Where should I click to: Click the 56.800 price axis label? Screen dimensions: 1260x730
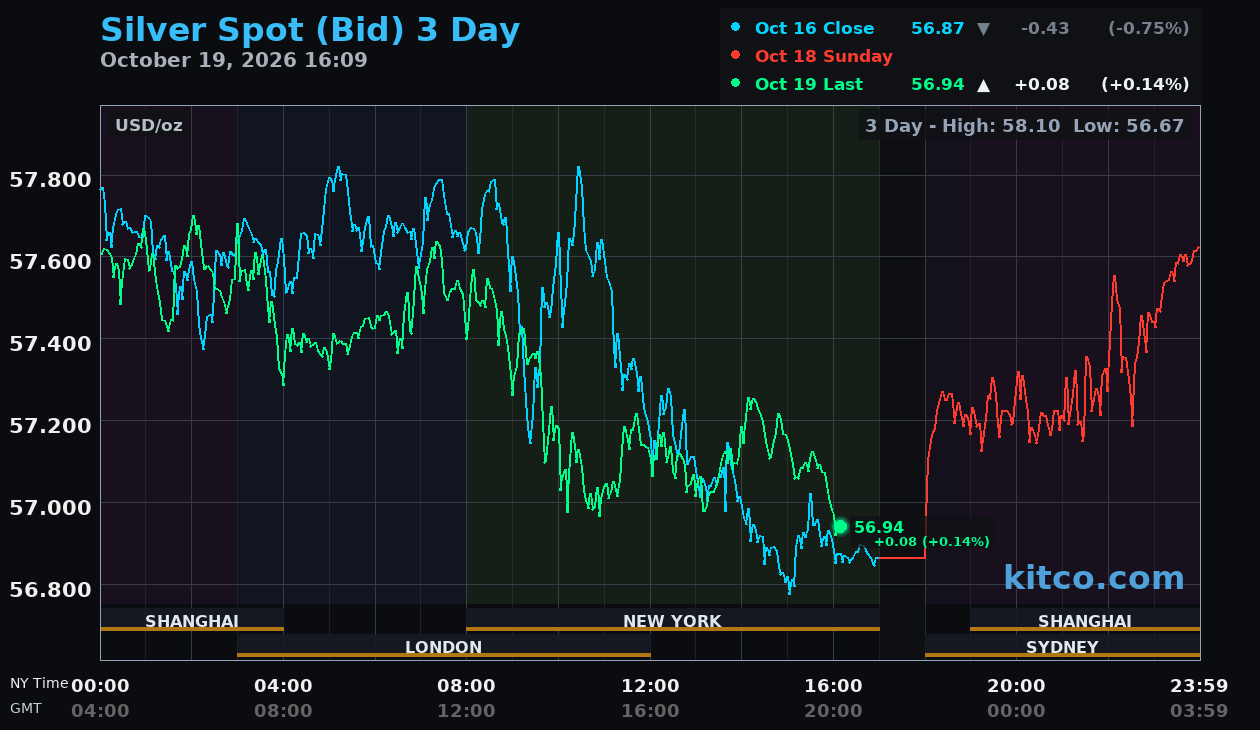coord(50,588)
